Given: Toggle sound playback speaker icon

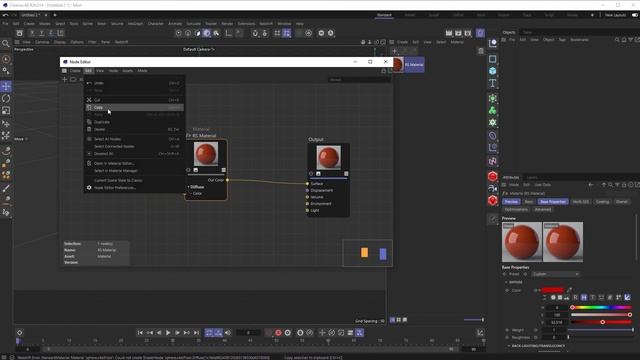Looking at the screenshot, I should click(x=228, y=333).
